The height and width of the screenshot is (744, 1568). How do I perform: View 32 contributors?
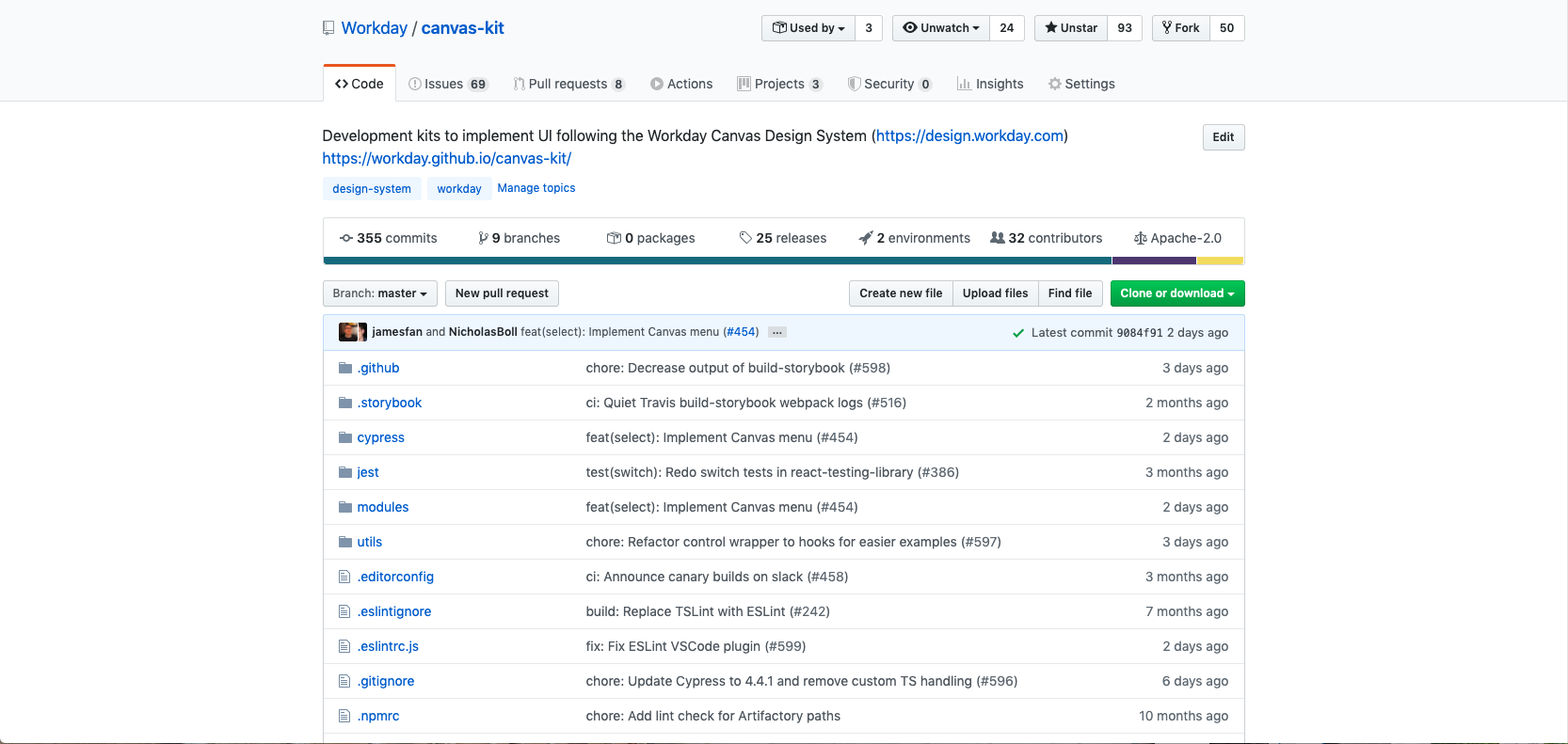[x=1046, y=238]
